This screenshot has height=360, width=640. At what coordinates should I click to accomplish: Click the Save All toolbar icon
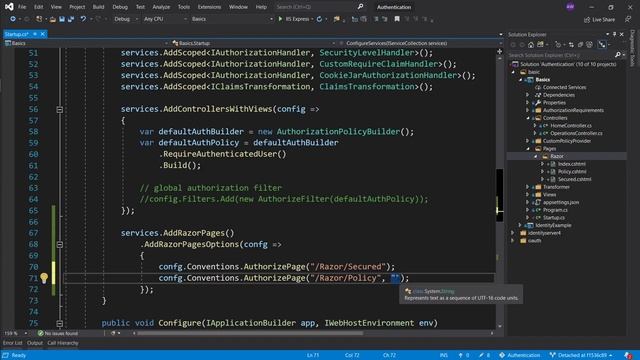click(x=71, y=19)
